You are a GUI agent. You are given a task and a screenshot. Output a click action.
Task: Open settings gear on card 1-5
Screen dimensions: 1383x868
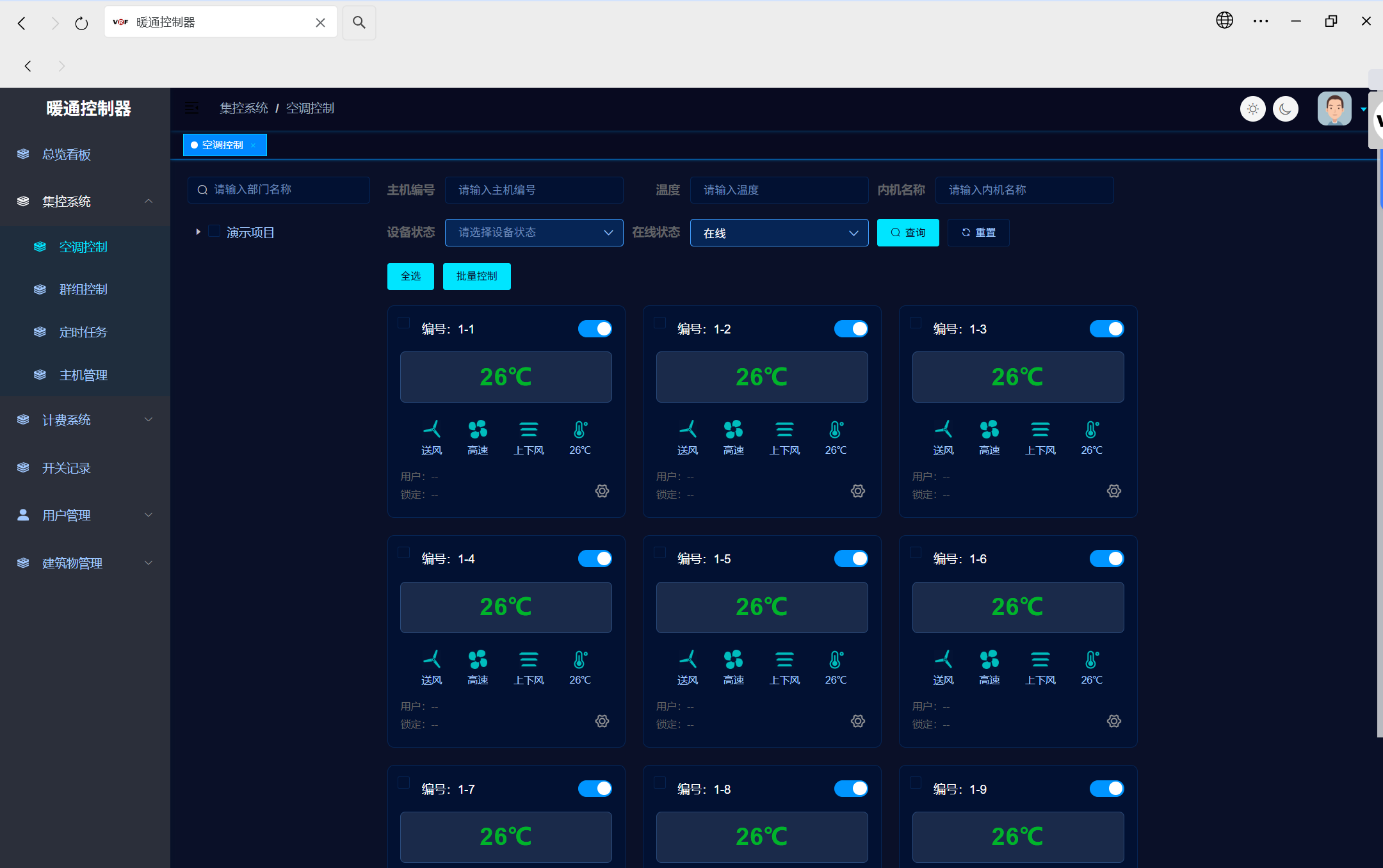click(858, 721)
